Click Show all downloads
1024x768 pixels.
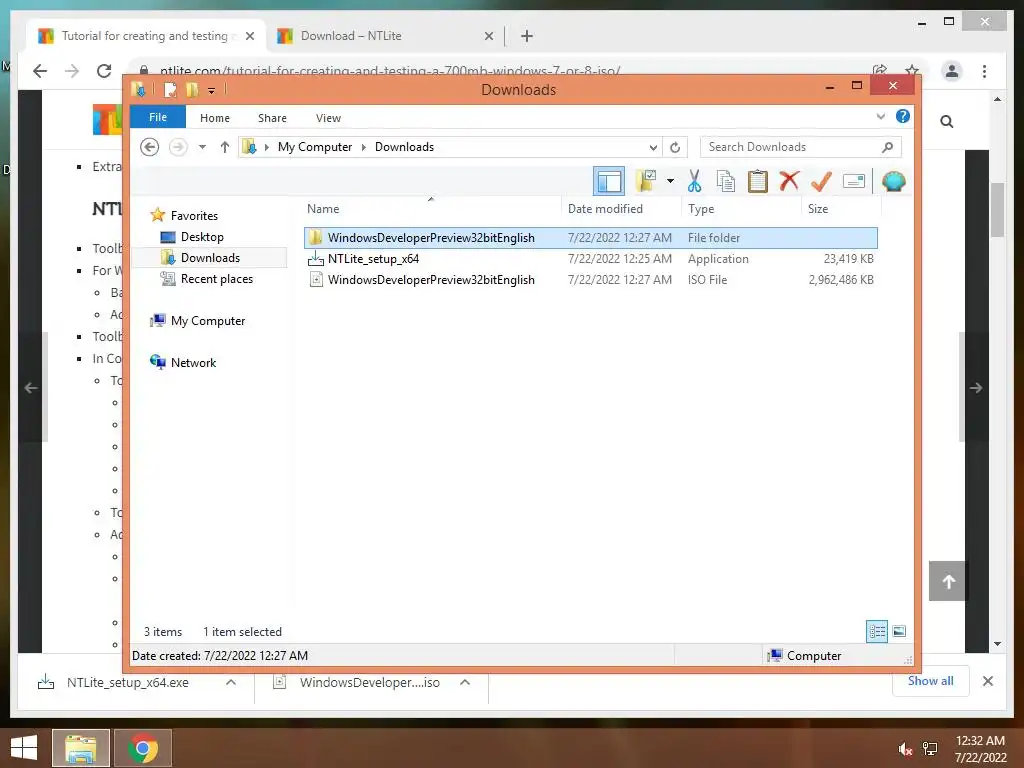click(x=930, y=681)
